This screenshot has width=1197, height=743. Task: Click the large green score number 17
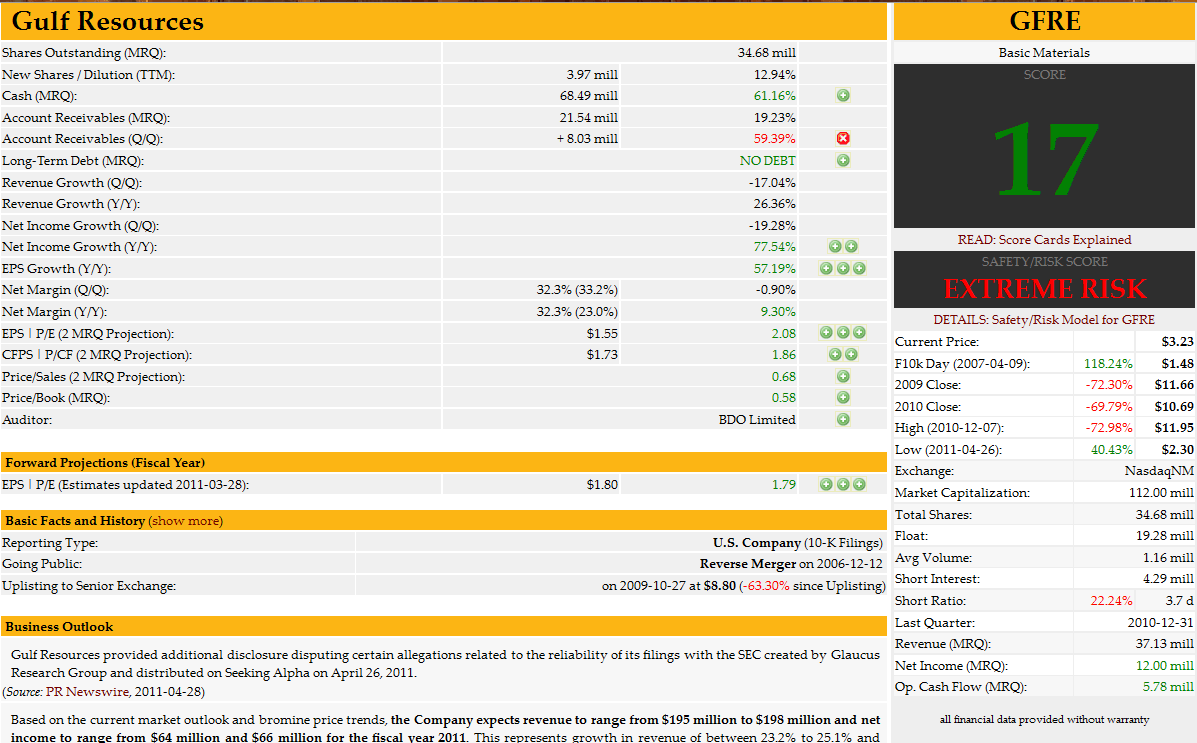pos(1044,158)
